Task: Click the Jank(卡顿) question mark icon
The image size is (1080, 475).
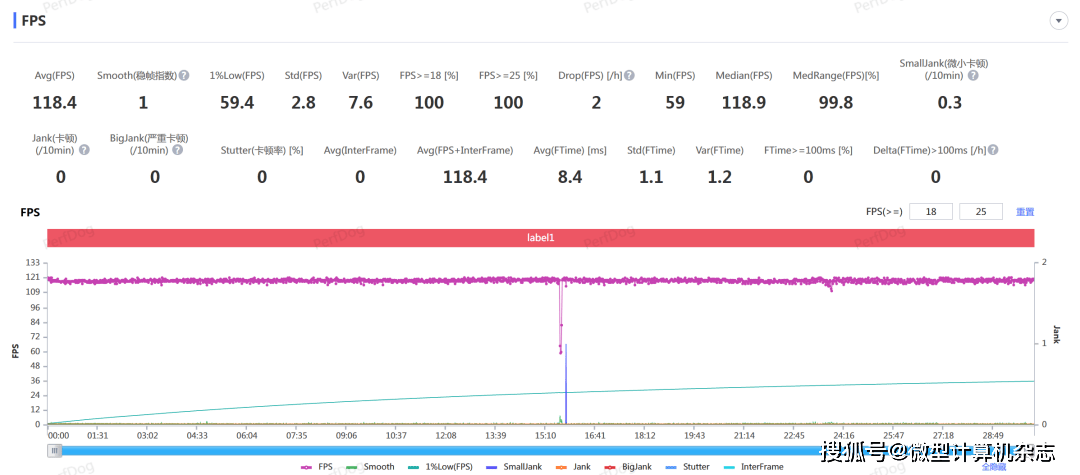Action: (x=84, y=150)
